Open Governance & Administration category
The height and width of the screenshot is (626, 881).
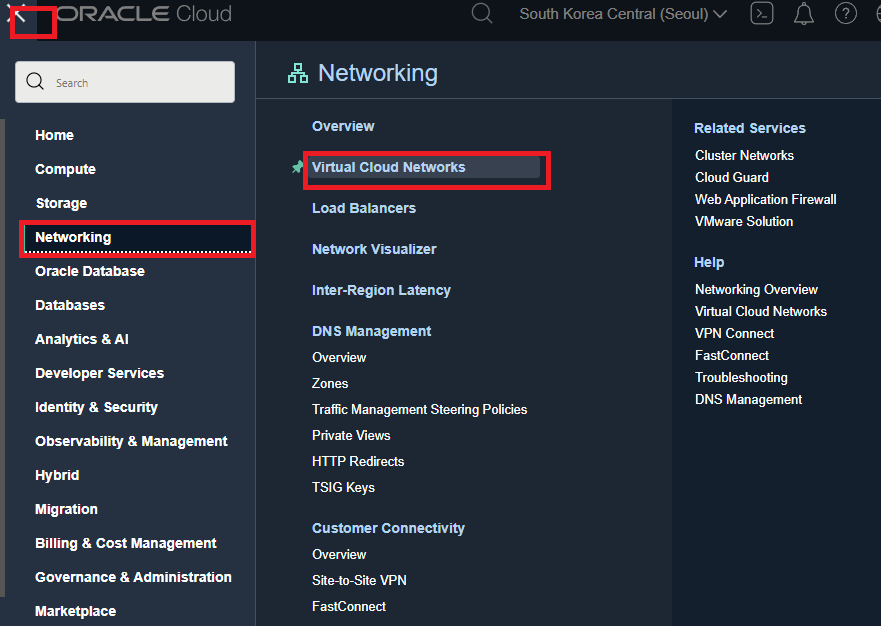(x=133, y=577)
